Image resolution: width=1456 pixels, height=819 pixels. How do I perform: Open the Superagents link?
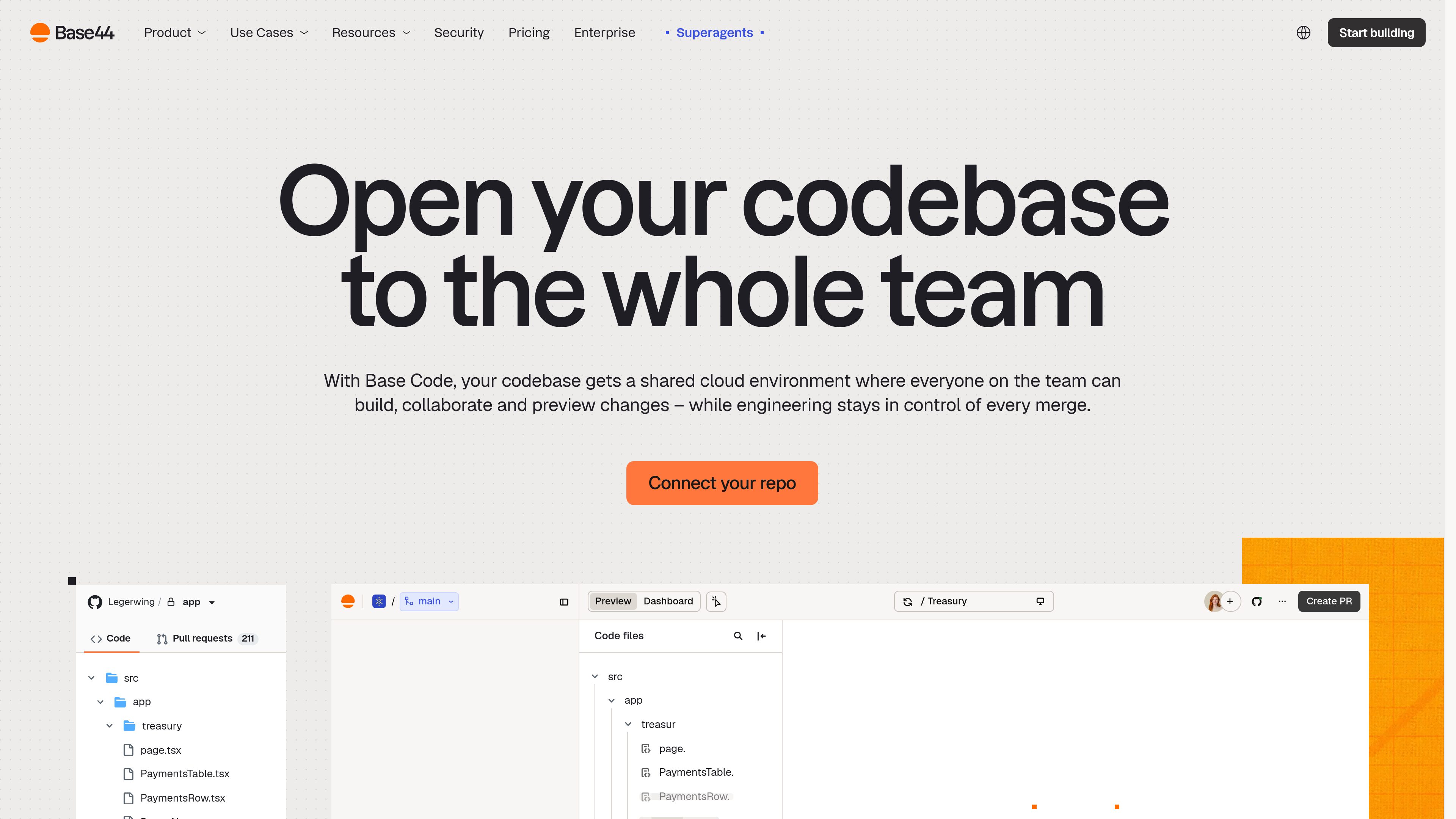pos(714,33)
